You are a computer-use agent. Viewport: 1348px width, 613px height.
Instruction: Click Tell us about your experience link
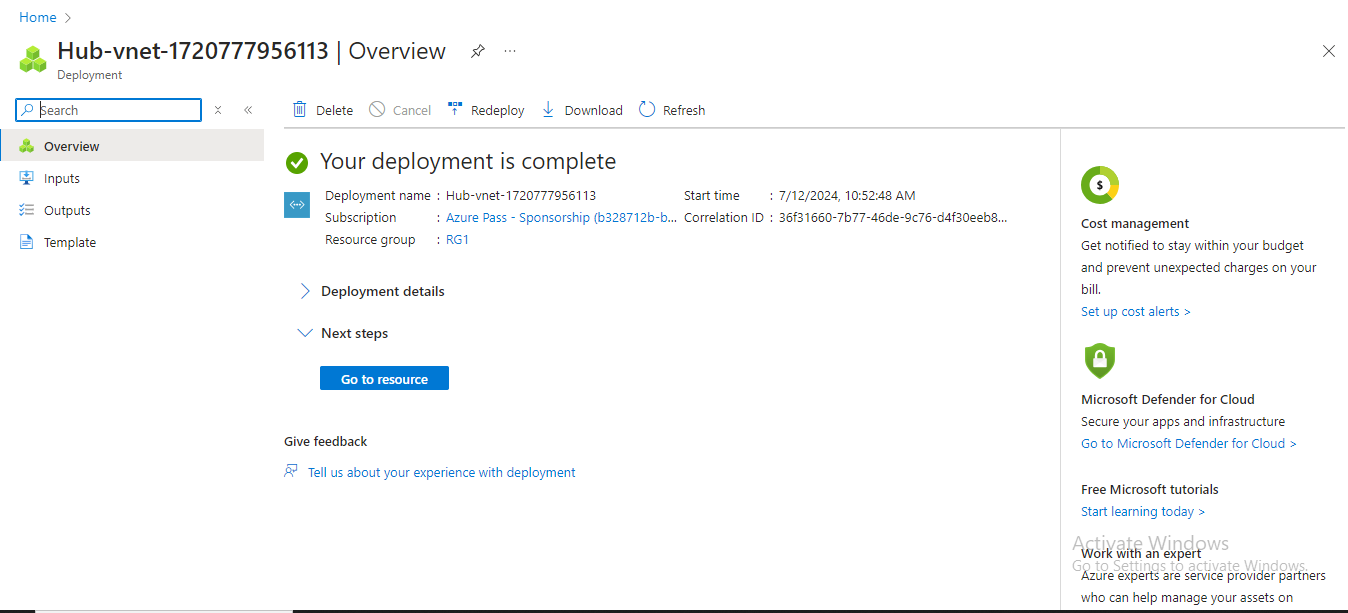[441, 472]
